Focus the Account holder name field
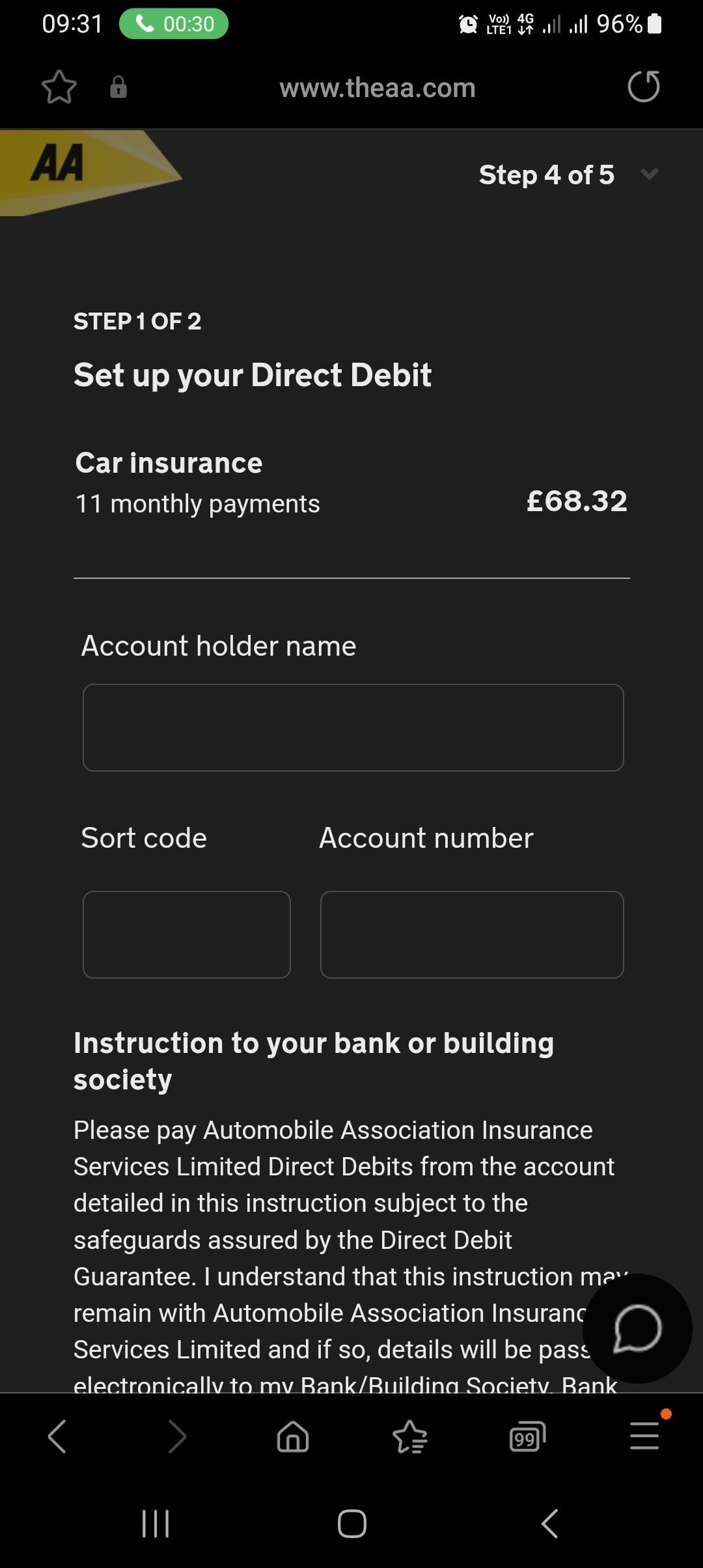The height and width of the screenshot is (1568, 703). click(x=353, y=727)
